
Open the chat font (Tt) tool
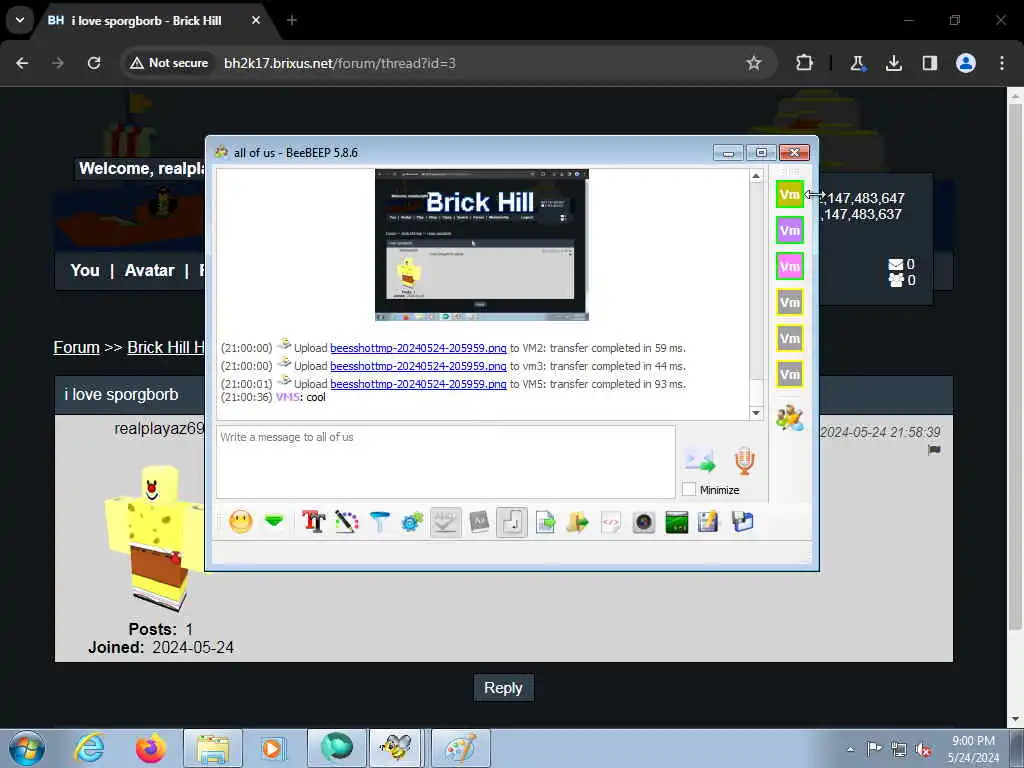313,522
